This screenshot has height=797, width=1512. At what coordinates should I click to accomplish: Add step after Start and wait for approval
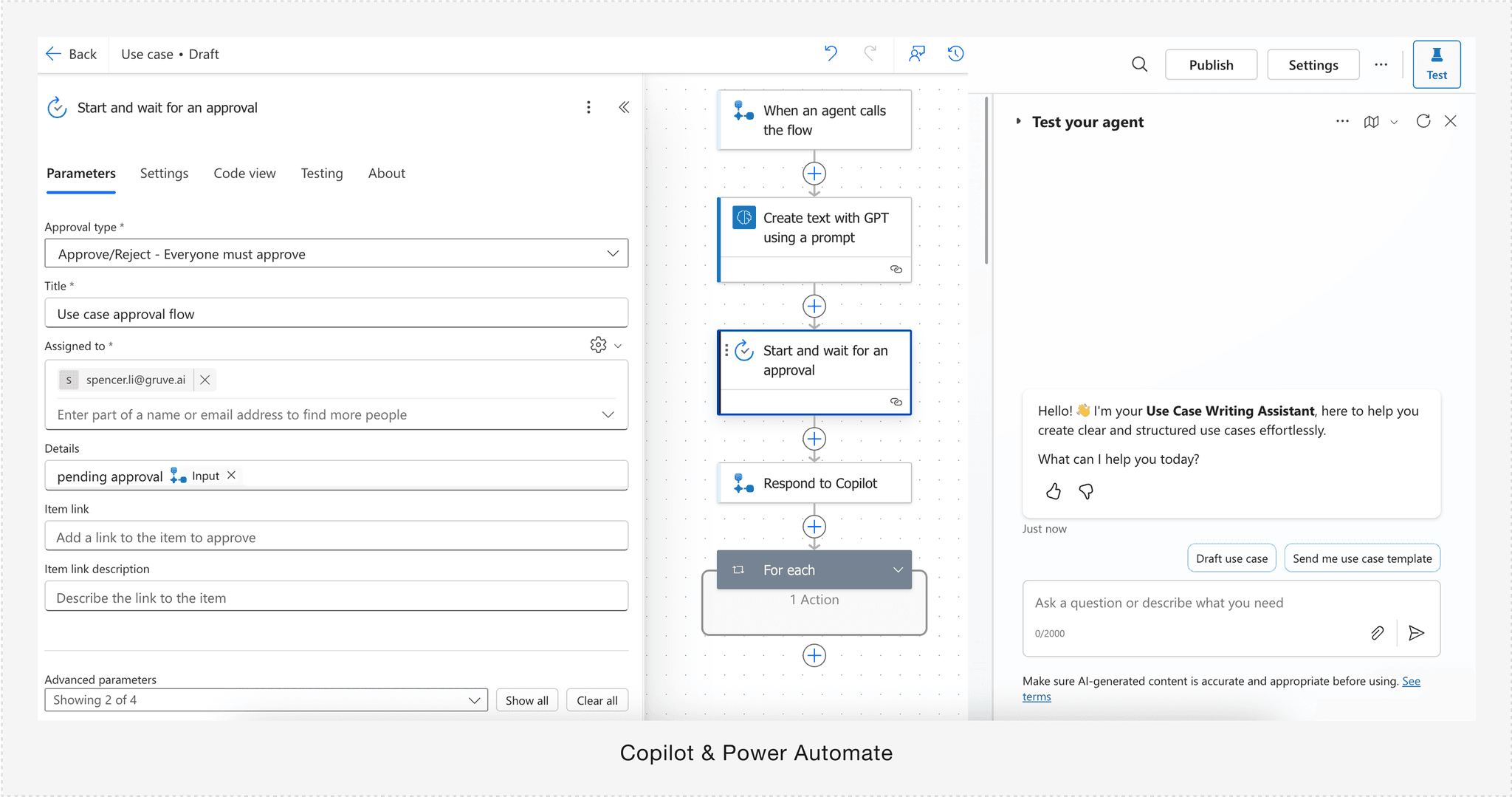point(814,439)
